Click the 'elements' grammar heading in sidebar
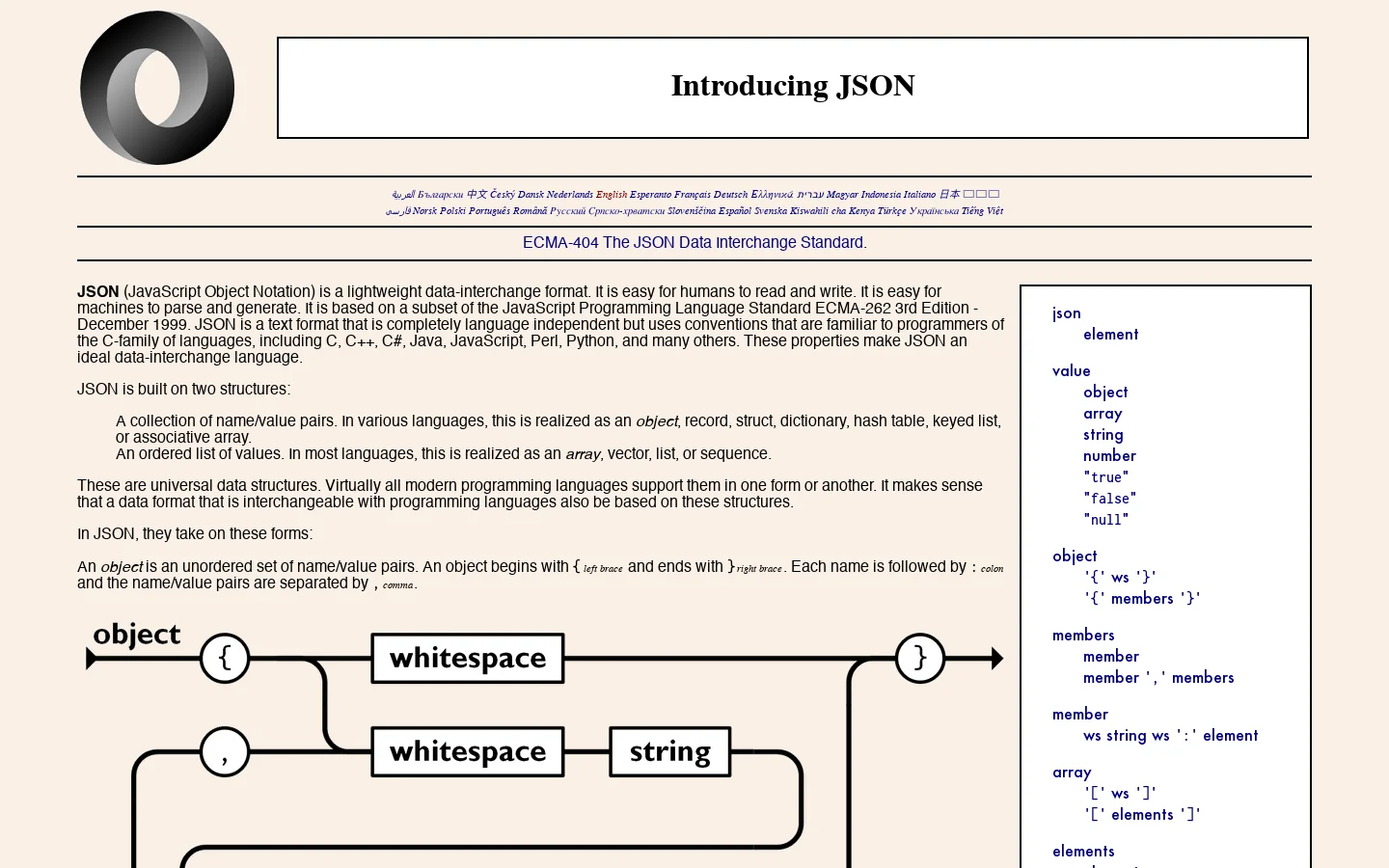This screenshot has width=1389, height=868. coord(1083,852)
